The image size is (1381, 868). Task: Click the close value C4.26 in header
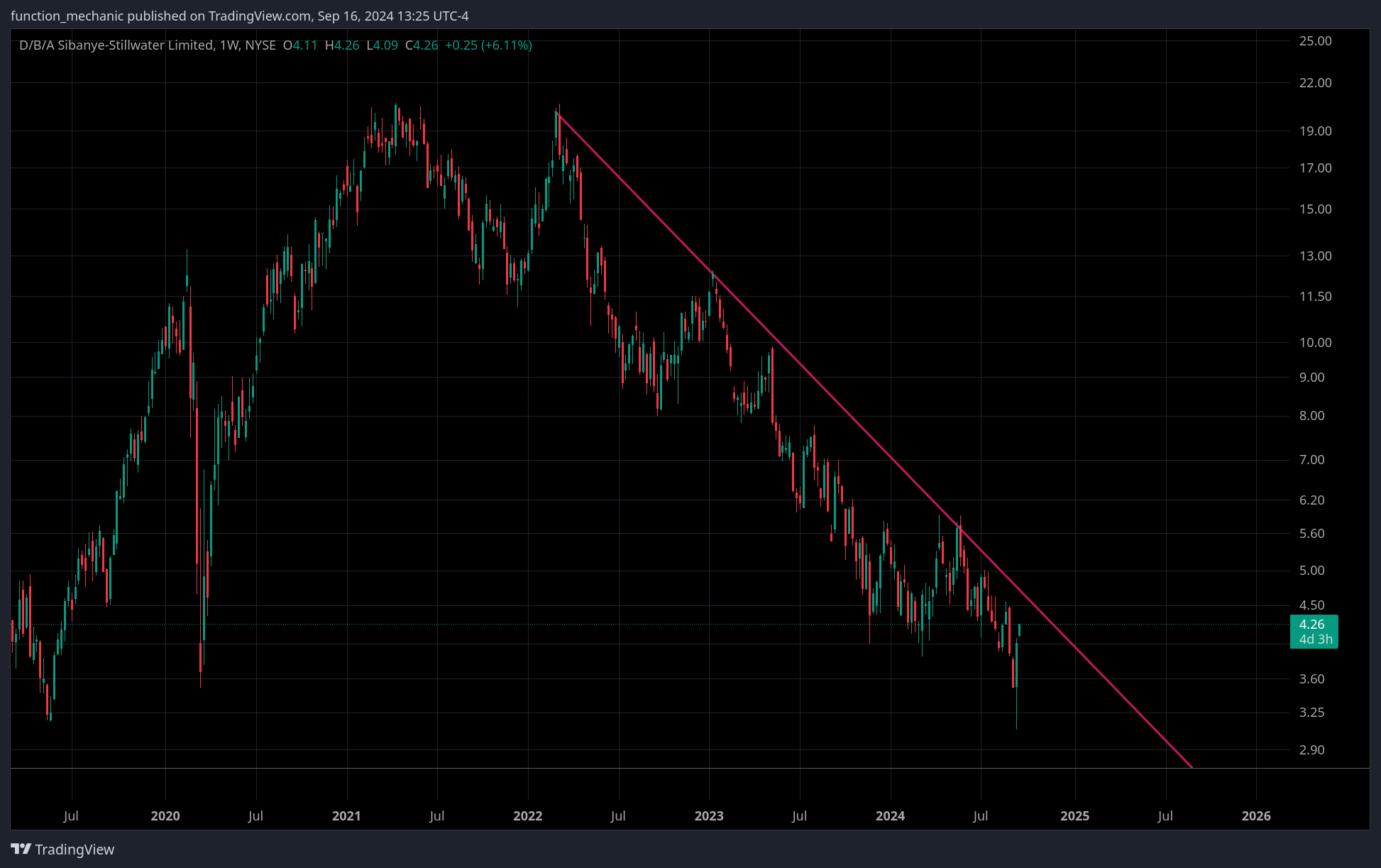(422, 45)
